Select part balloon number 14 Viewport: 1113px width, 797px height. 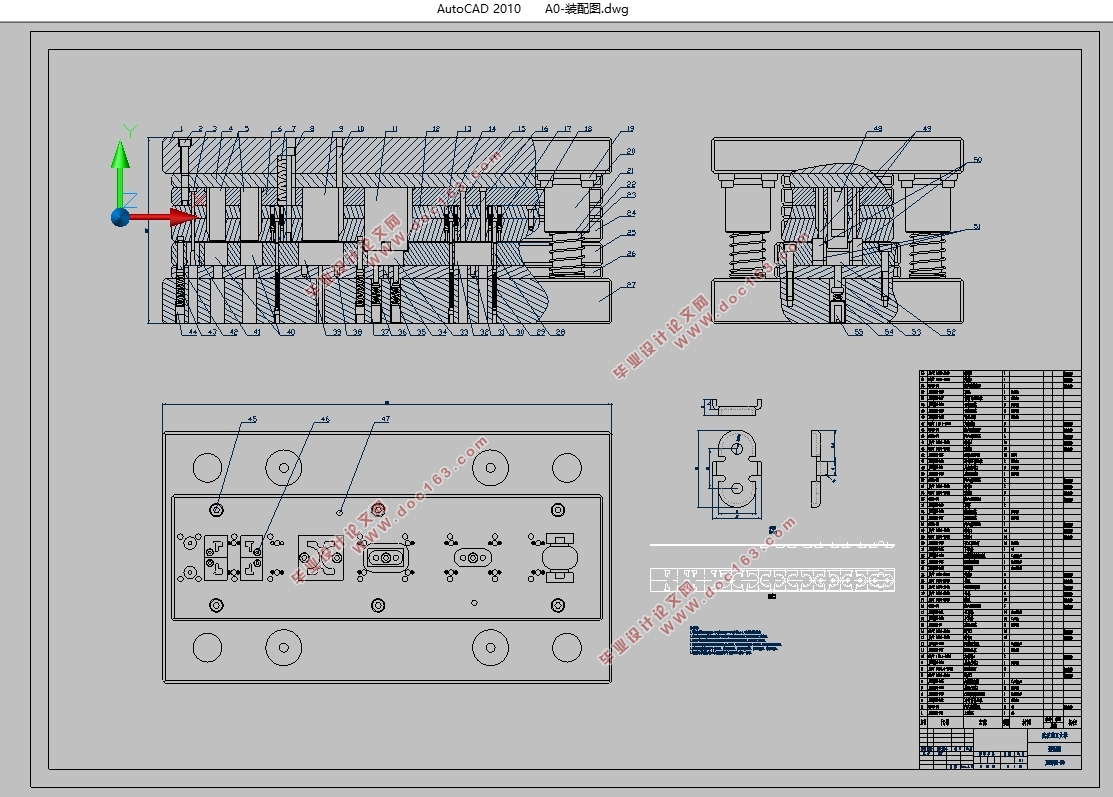tap(492, 129)
